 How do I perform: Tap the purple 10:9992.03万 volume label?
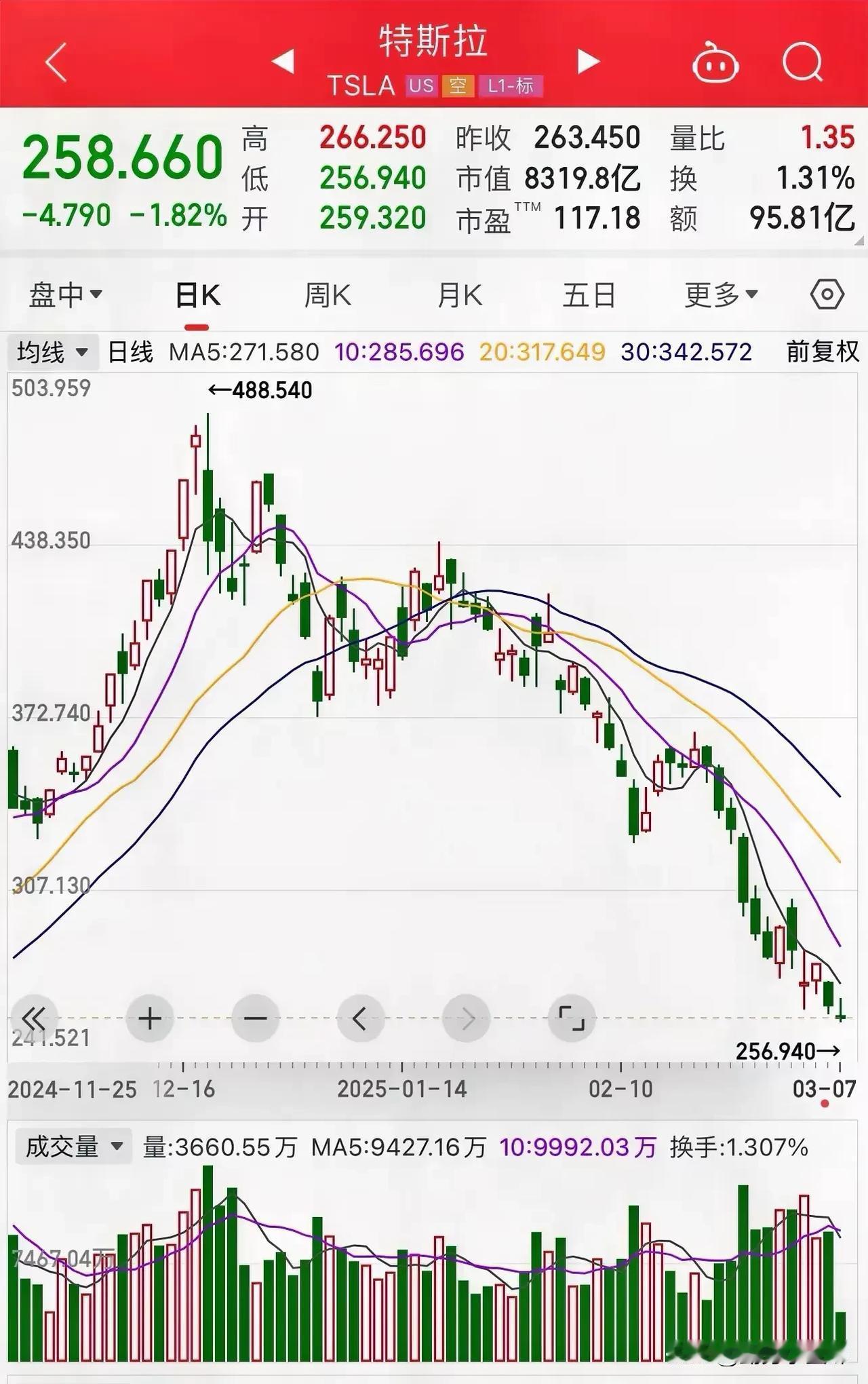click(578, 1147)
